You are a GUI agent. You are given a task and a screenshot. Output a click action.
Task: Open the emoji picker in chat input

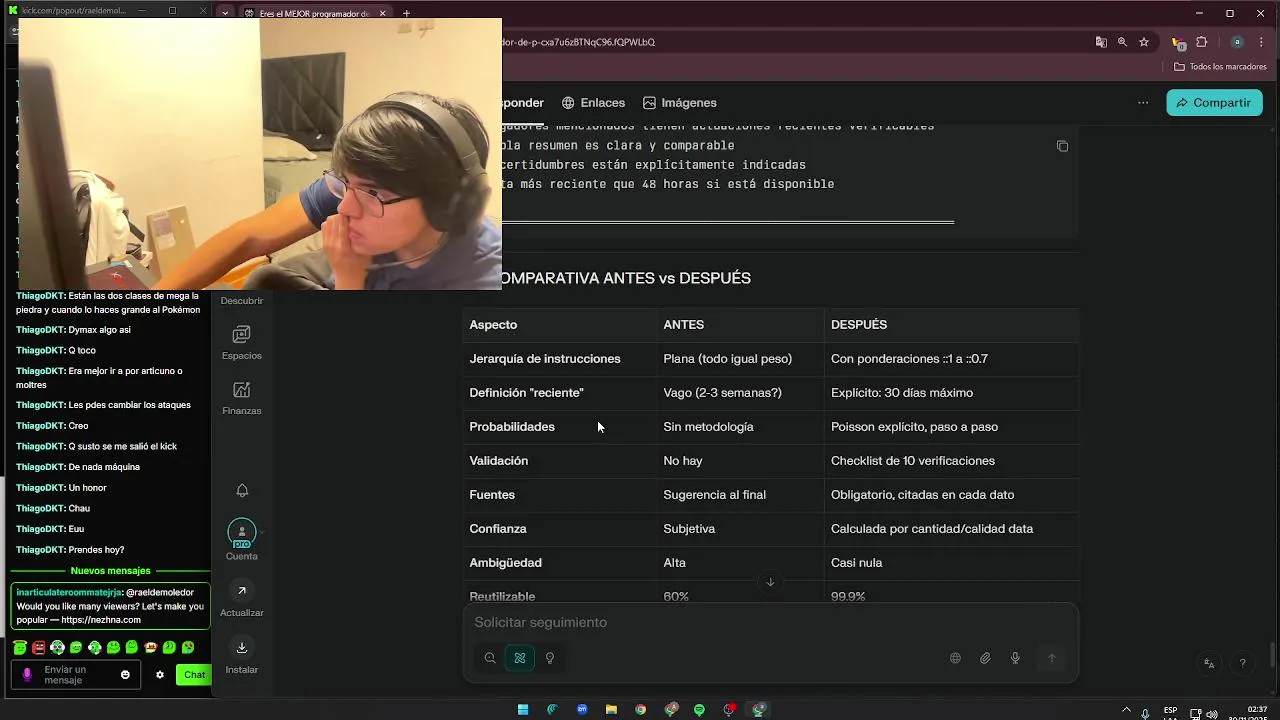point(125,675)
